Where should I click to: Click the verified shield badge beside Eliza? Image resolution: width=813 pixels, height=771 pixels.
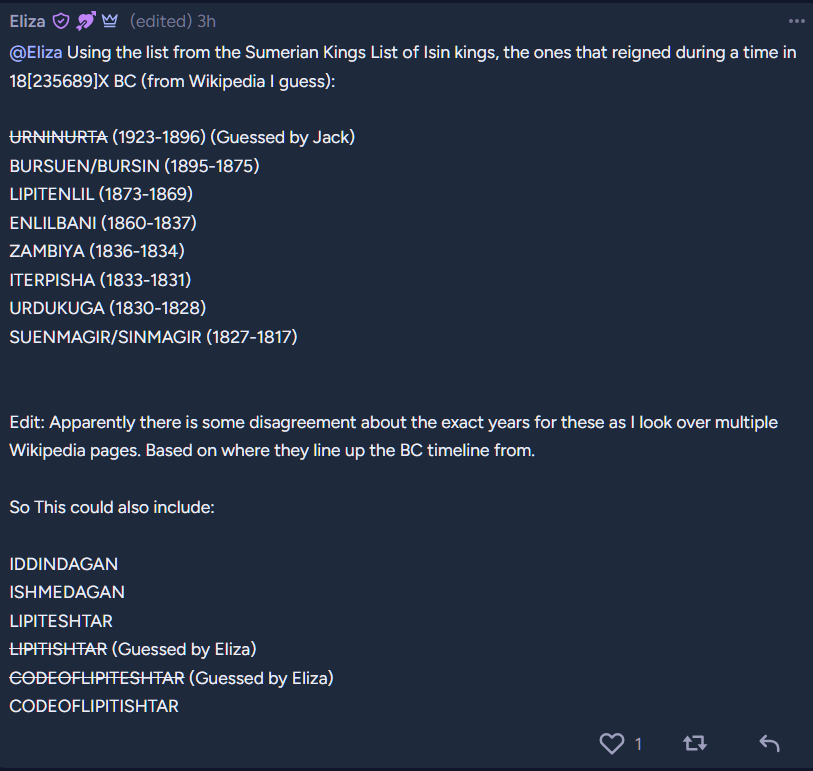tap(61, 21)
